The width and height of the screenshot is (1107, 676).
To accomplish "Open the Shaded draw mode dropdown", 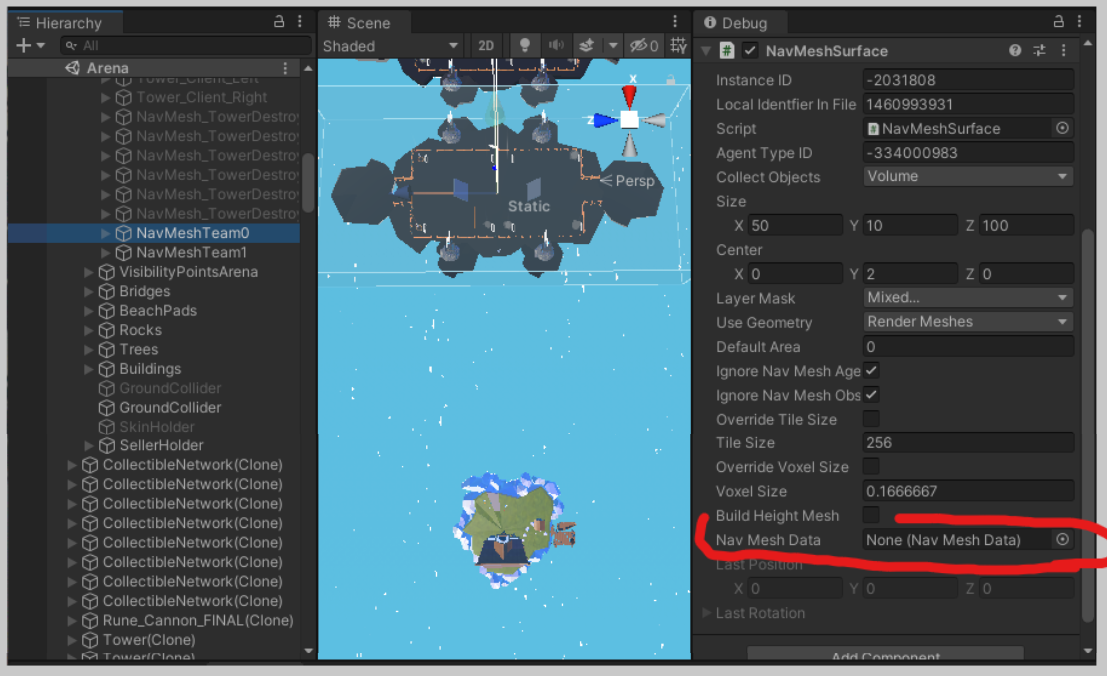I will coord(390,45).
